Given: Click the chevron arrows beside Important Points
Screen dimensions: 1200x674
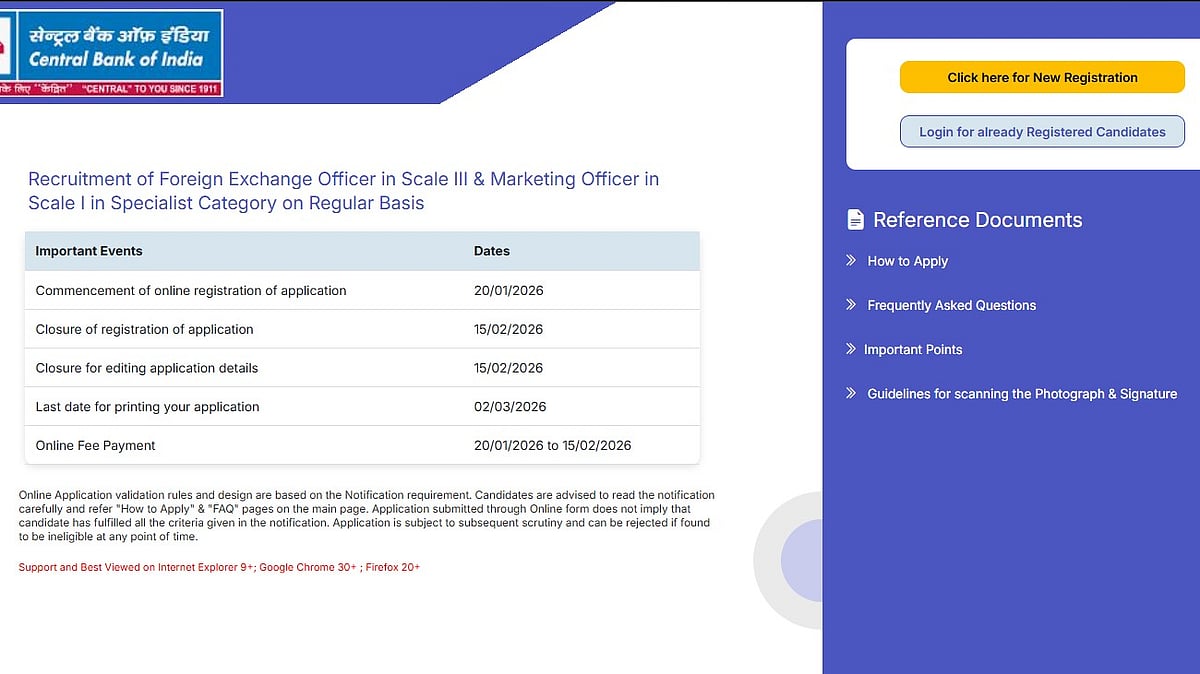Looking at the screenshot, I should [x=851, y=349].
